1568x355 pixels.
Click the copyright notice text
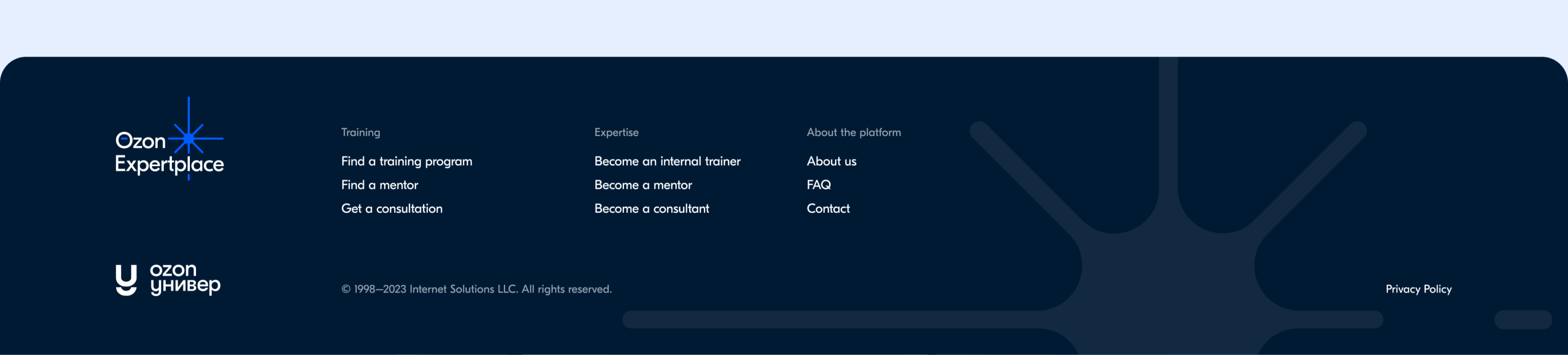click(476, 289)
